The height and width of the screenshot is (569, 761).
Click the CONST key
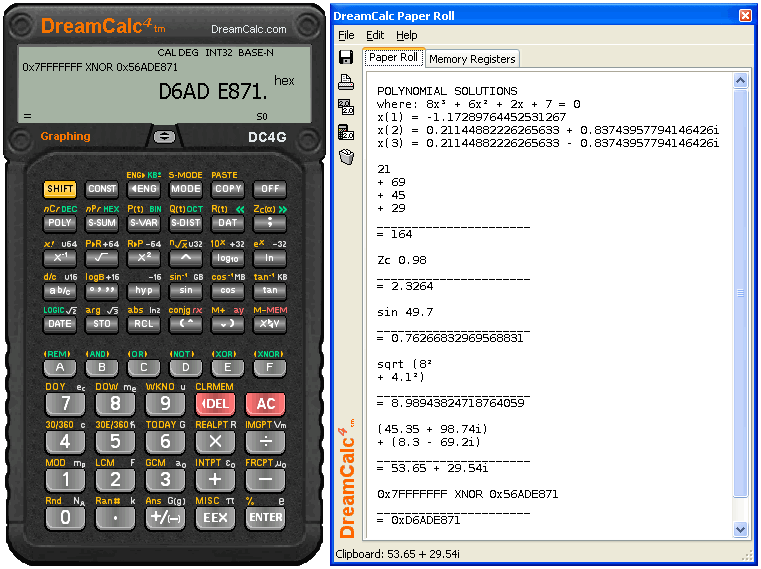102,189
